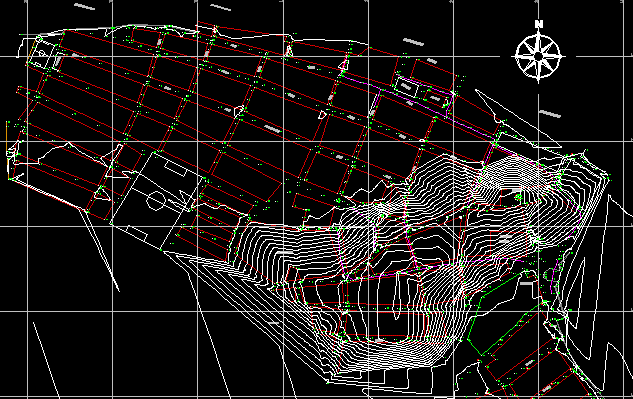The width and height of the screenshot is (633, 399).
Task: Select the grey label at top center edge
Action: (x=221, y=7)
